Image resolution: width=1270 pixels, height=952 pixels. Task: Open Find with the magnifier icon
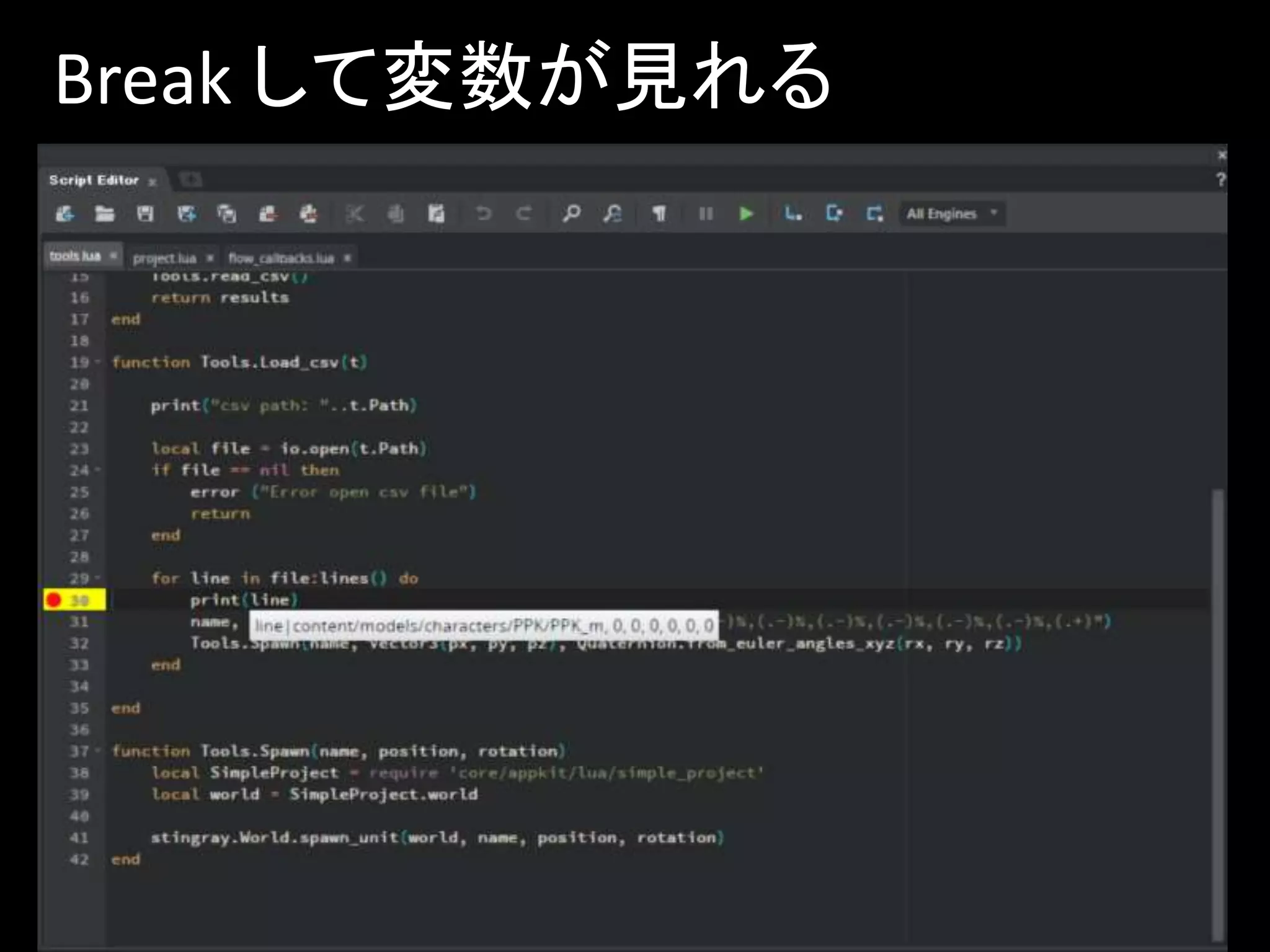pos(571,214)
